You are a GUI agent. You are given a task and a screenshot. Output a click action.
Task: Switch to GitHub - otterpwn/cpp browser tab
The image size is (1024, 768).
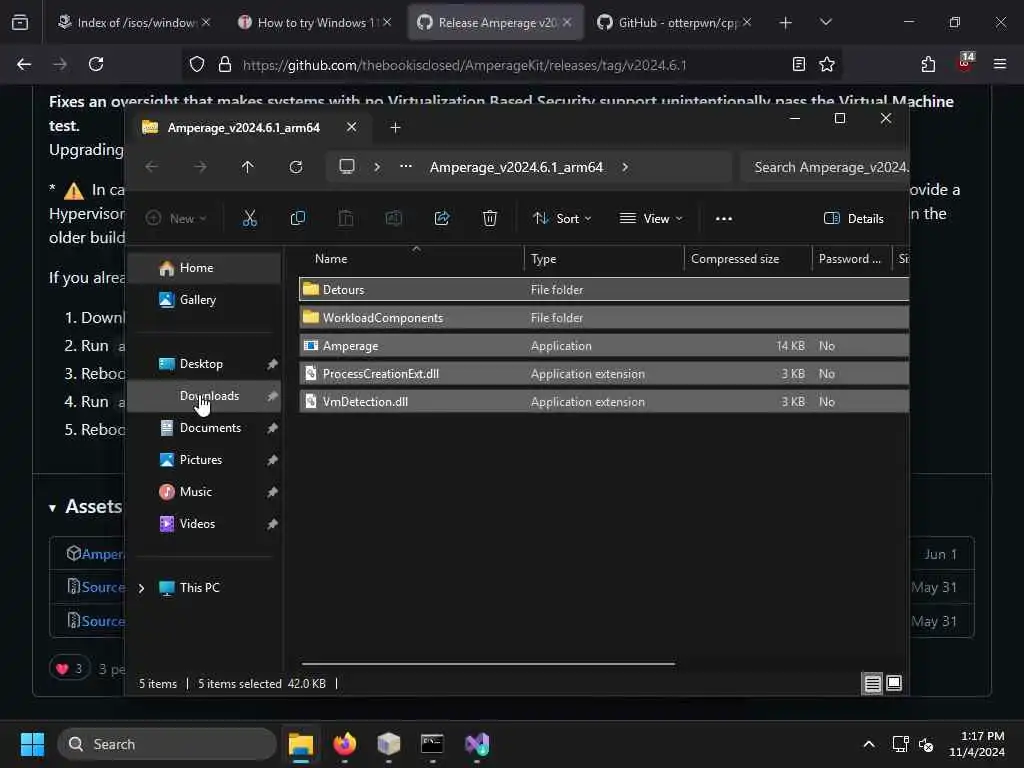coord(673,22)
